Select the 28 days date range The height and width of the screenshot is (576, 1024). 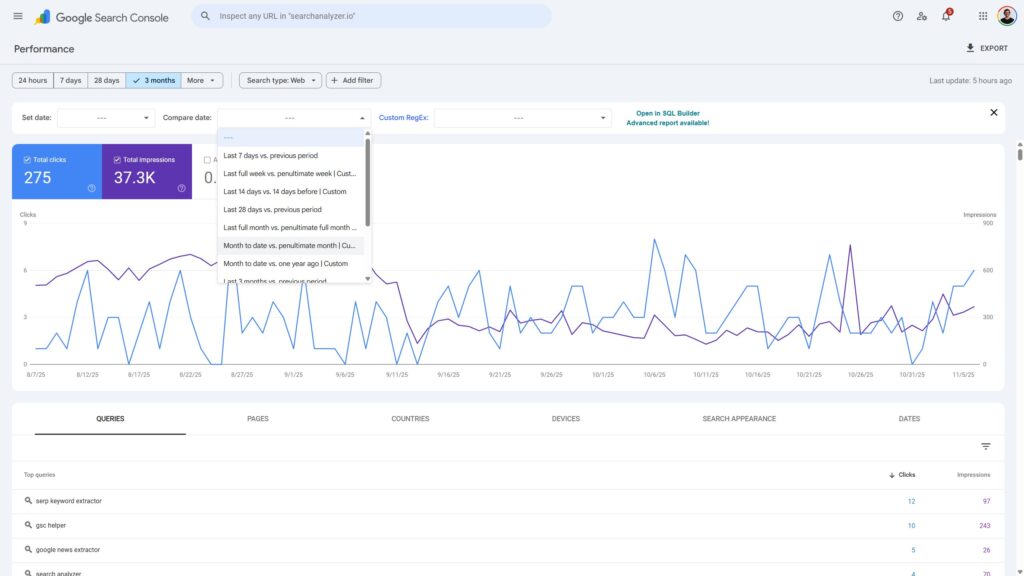click(x=105, y=80)
